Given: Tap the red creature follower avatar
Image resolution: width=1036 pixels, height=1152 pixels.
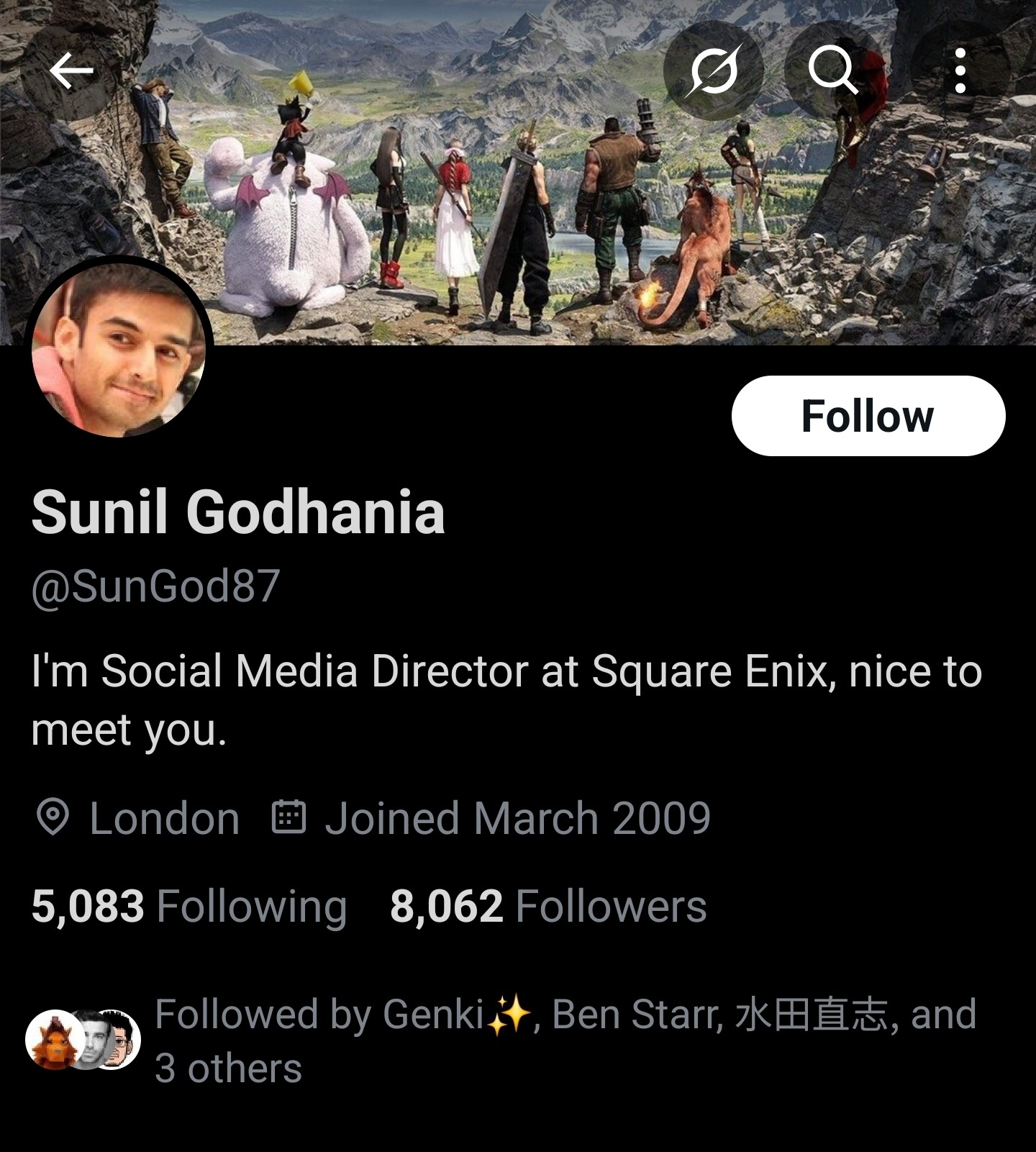Looking at the screenshot, I should click(53, 1039).
